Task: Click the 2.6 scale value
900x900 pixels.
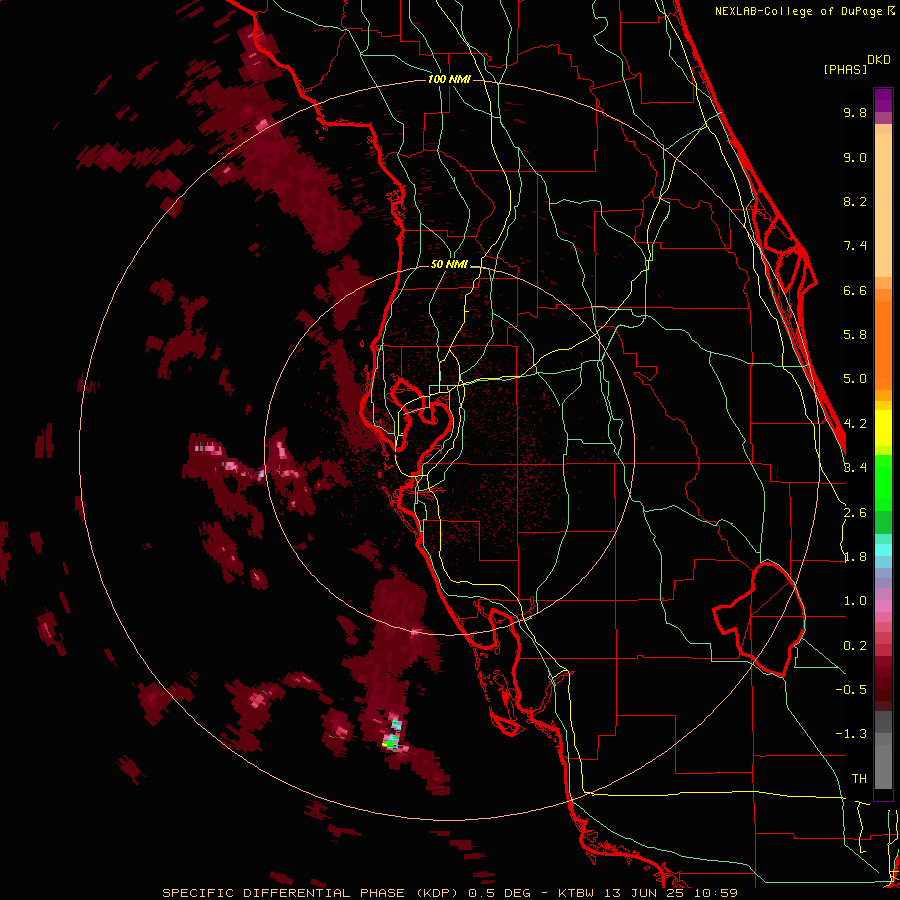Action: pos(855,513)
